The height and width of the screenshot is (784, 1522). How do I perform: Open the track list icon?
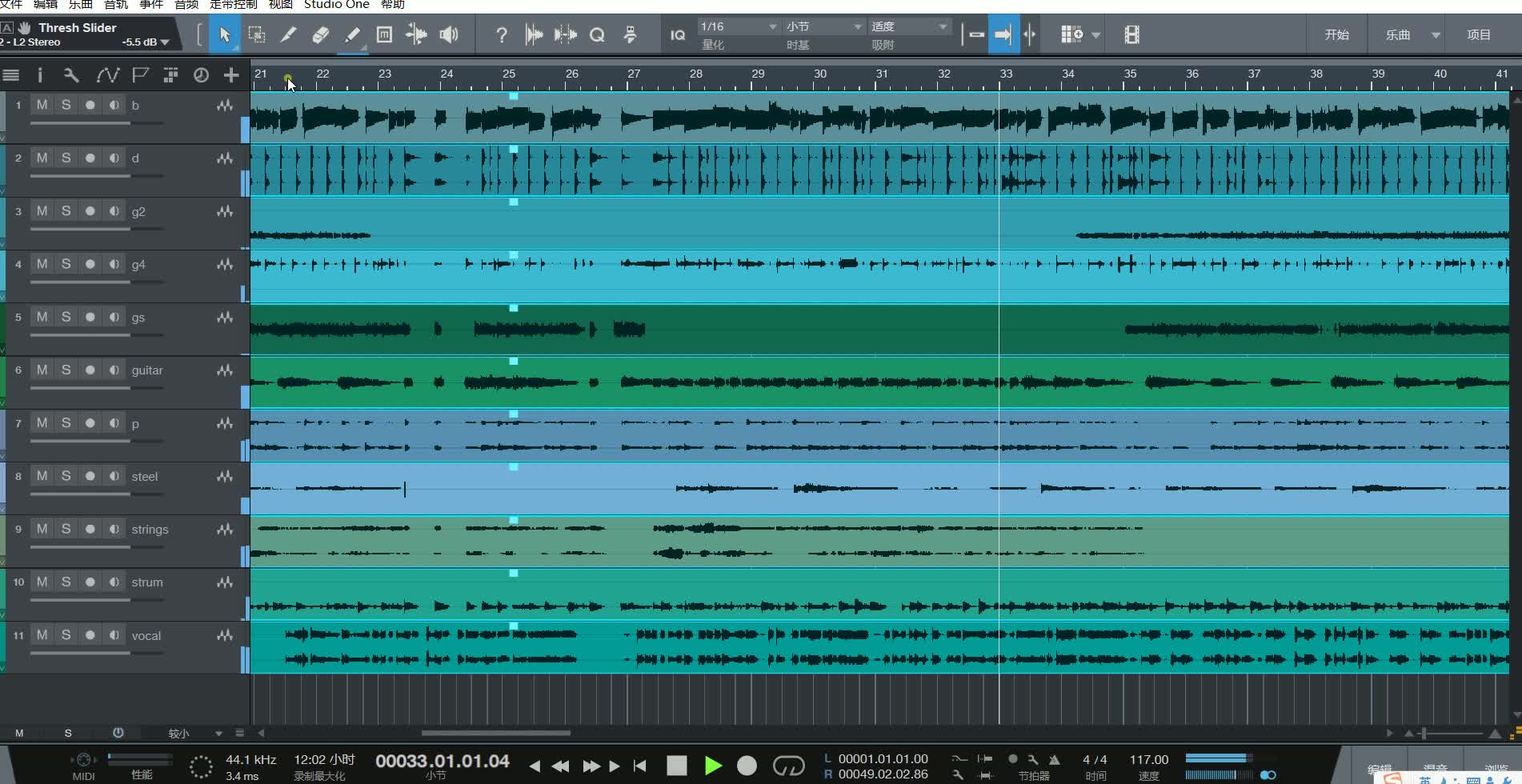[x=11, y=75]
